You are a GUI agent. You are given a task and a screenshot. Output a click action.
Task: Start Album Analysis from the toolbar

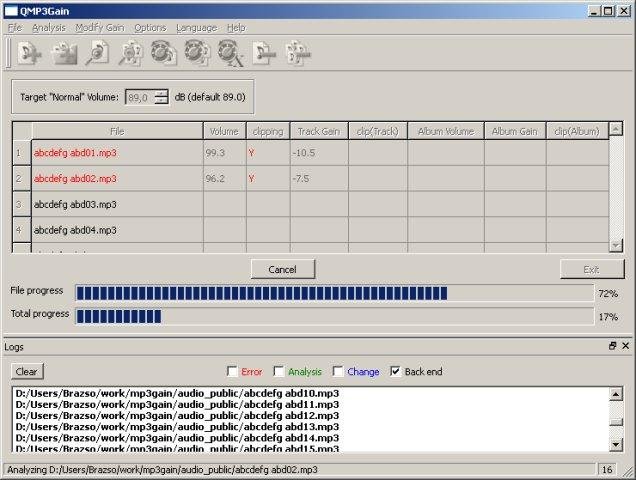[130, 53]
